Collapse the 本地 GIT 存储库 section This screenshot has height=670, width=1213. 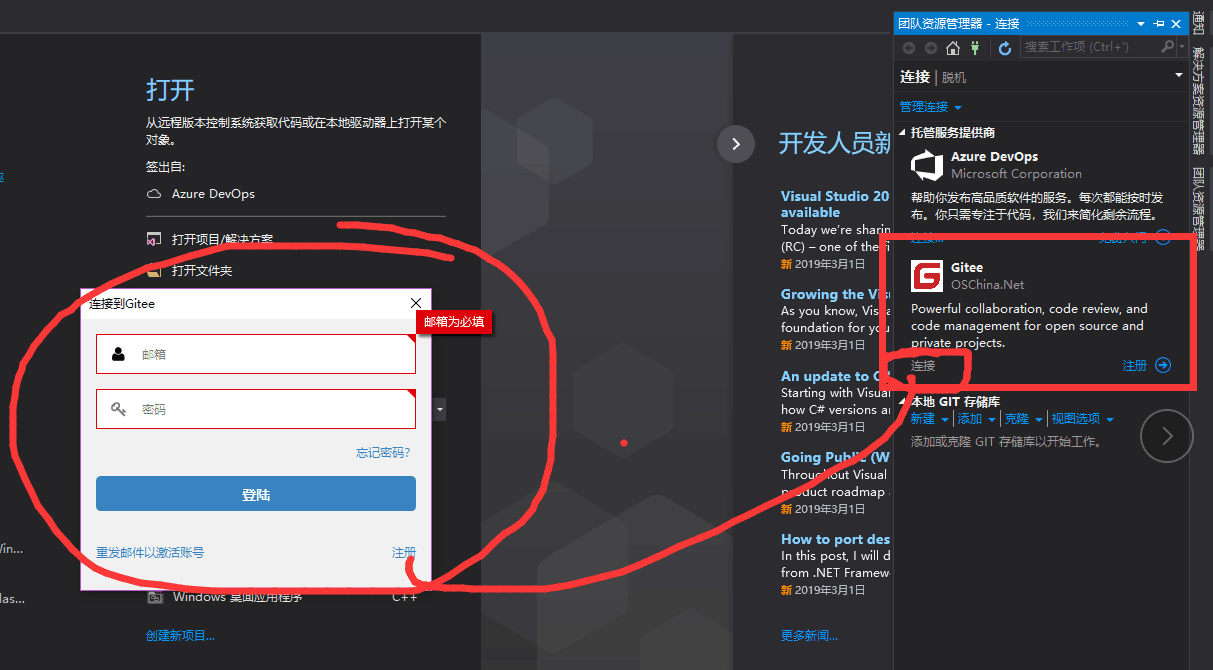[x=903, y=402]
